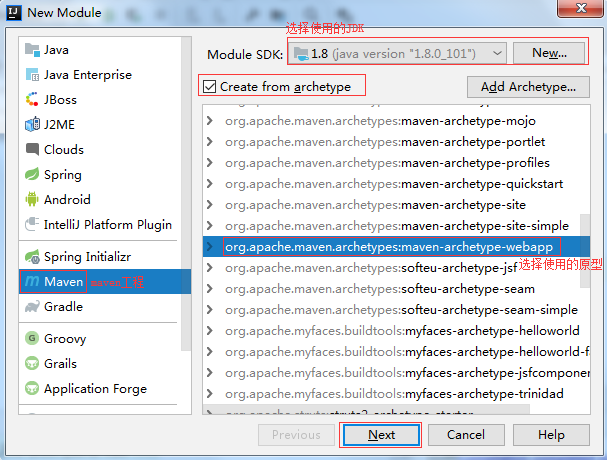Select Android module type

(x=100, y=199)
